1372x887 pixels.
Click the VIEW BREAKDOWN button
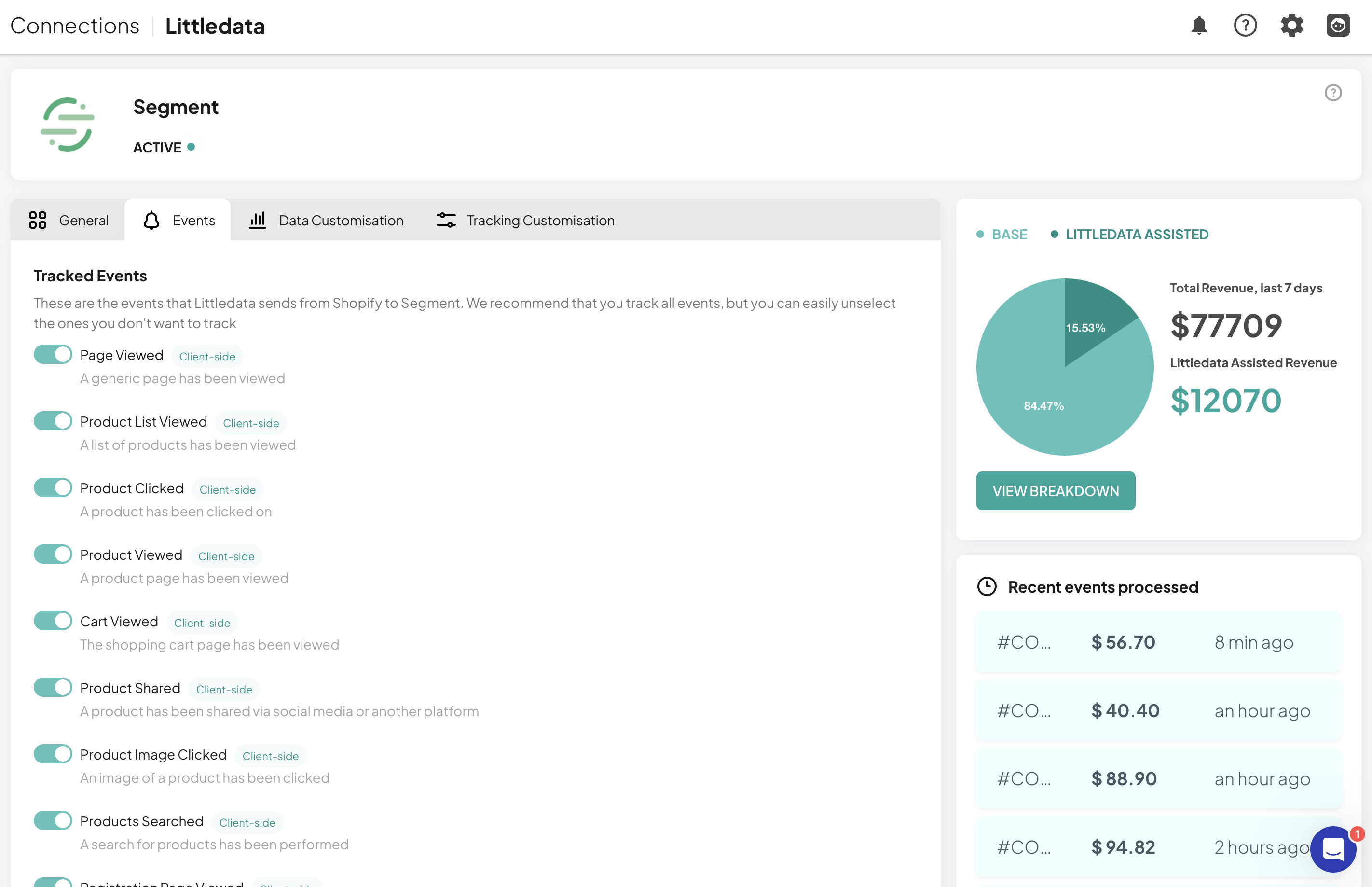(1056, 491)
